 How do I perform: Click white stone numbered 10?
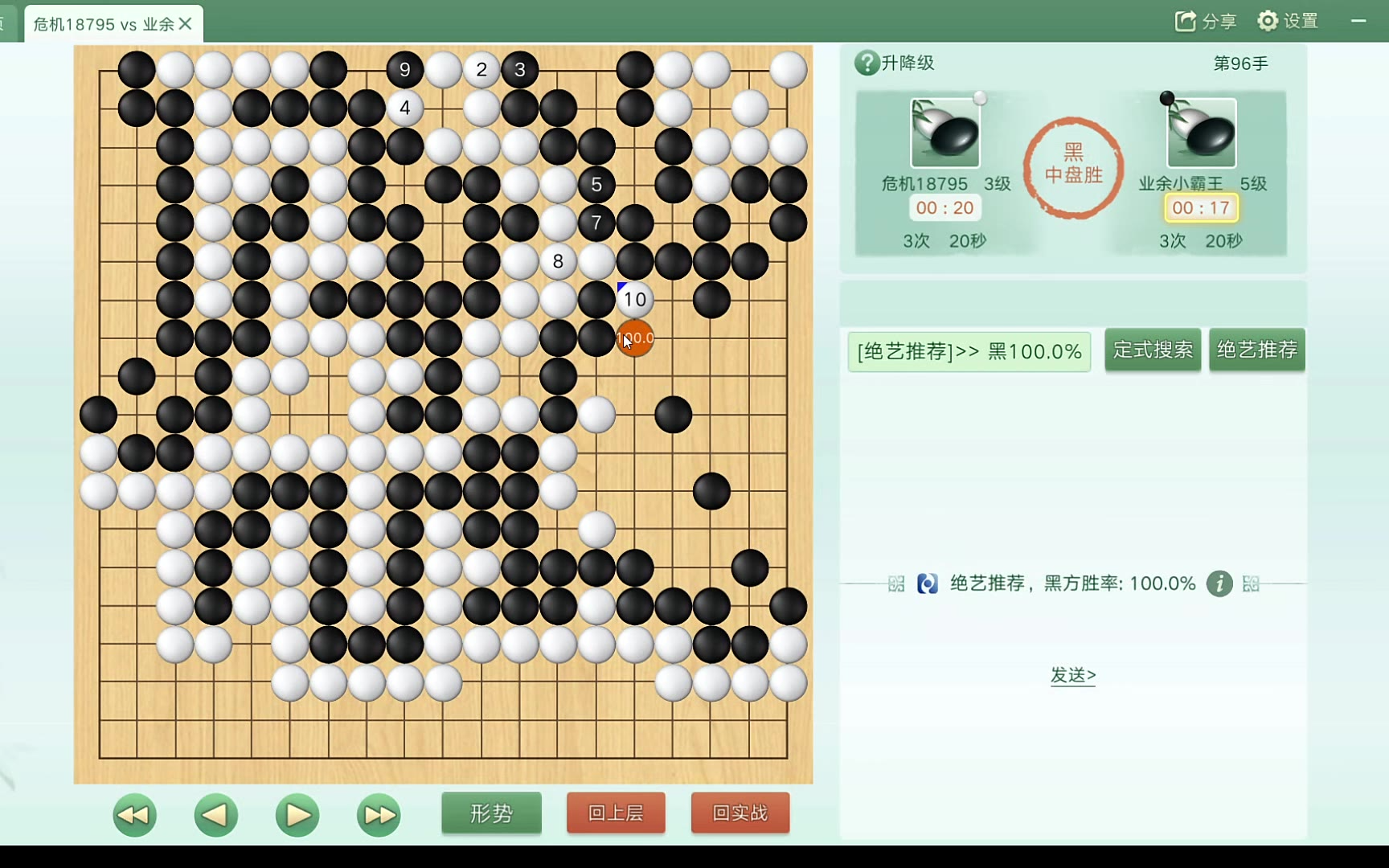(x=635, y=300)
